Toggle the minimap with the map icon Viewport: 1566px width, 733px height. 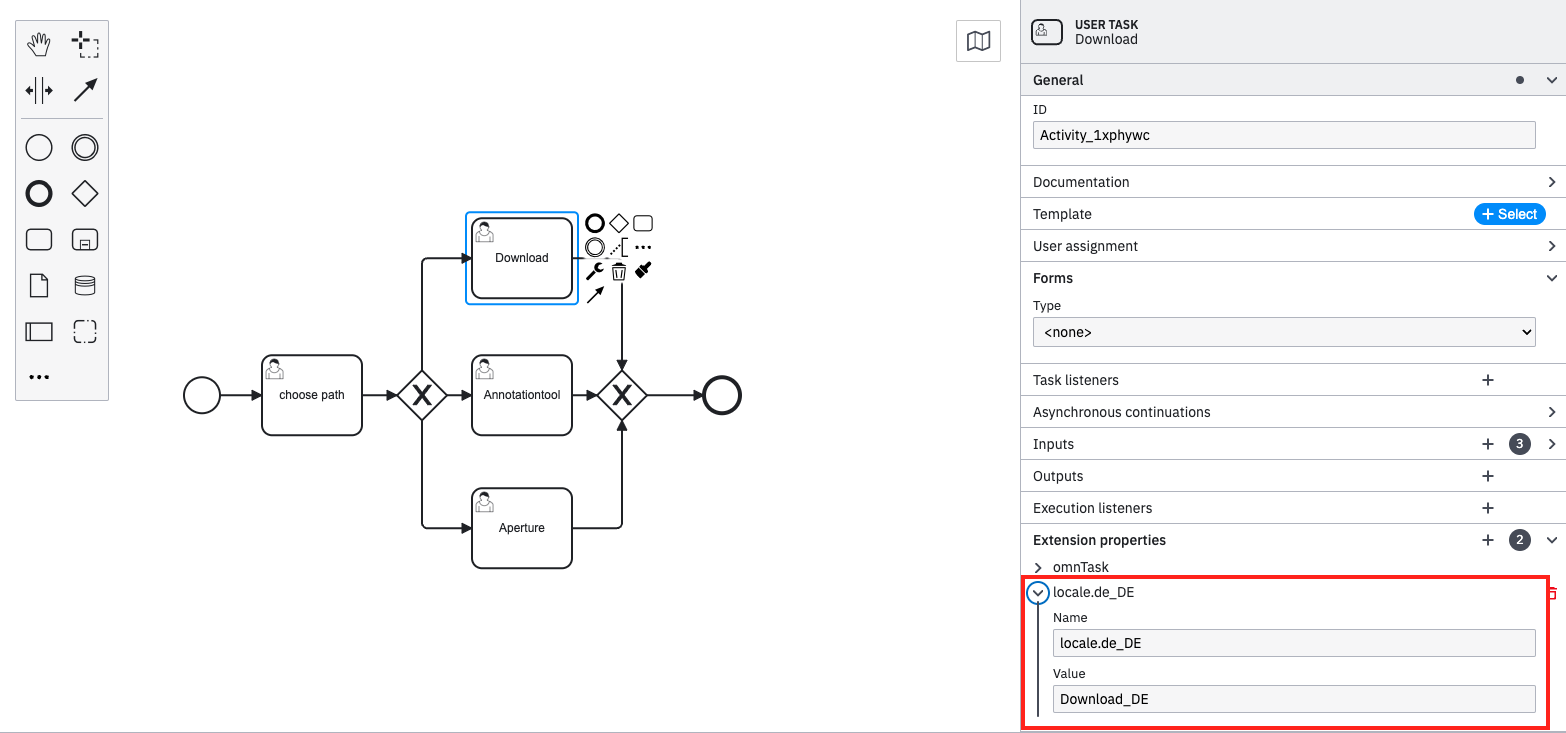[x=978, y=40]
